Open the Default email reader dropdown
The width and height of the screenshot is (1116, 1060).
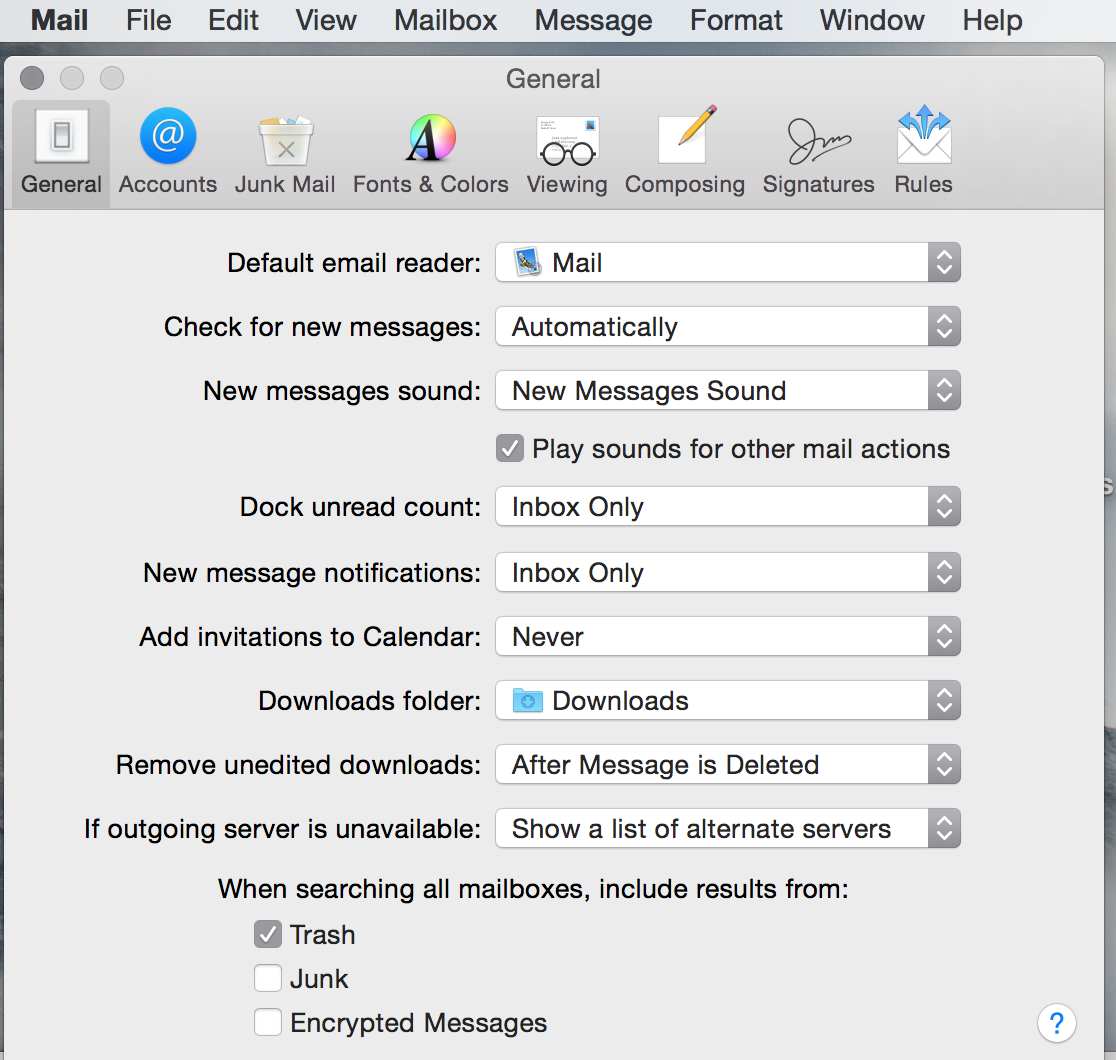click(x=727, y=262)
